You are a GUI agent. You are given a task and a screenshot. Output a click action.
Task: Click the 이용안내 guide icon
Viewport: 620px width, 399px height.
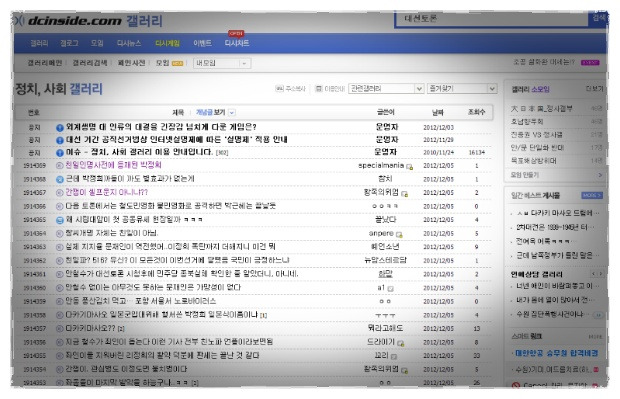pos(319,89)
